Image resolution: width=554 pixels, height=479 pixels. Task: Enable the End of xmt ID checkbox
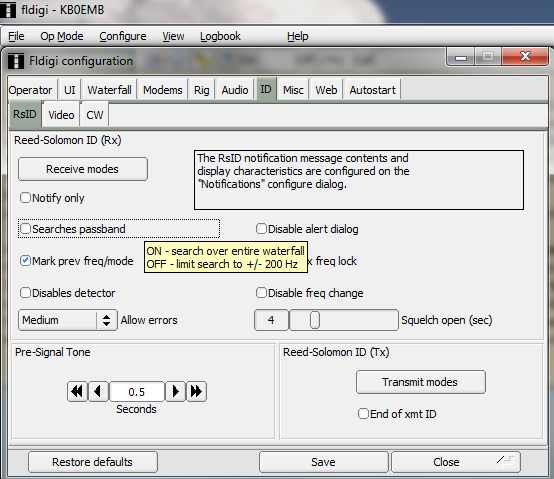click(x=363, y=413)
